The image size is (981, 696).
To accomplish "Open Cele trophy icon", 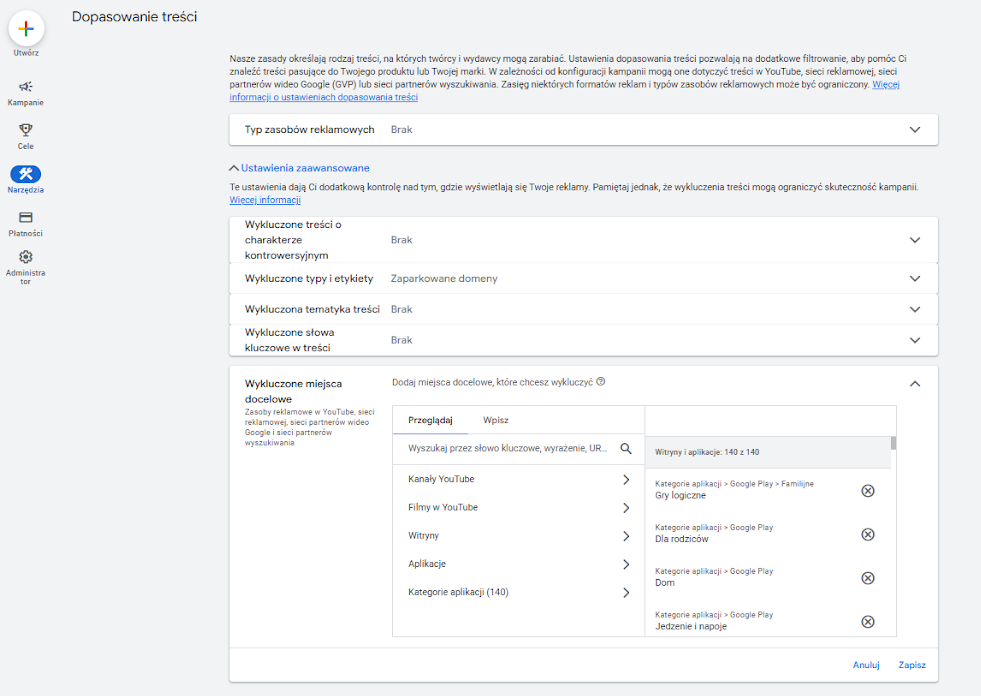I will 26,130.
